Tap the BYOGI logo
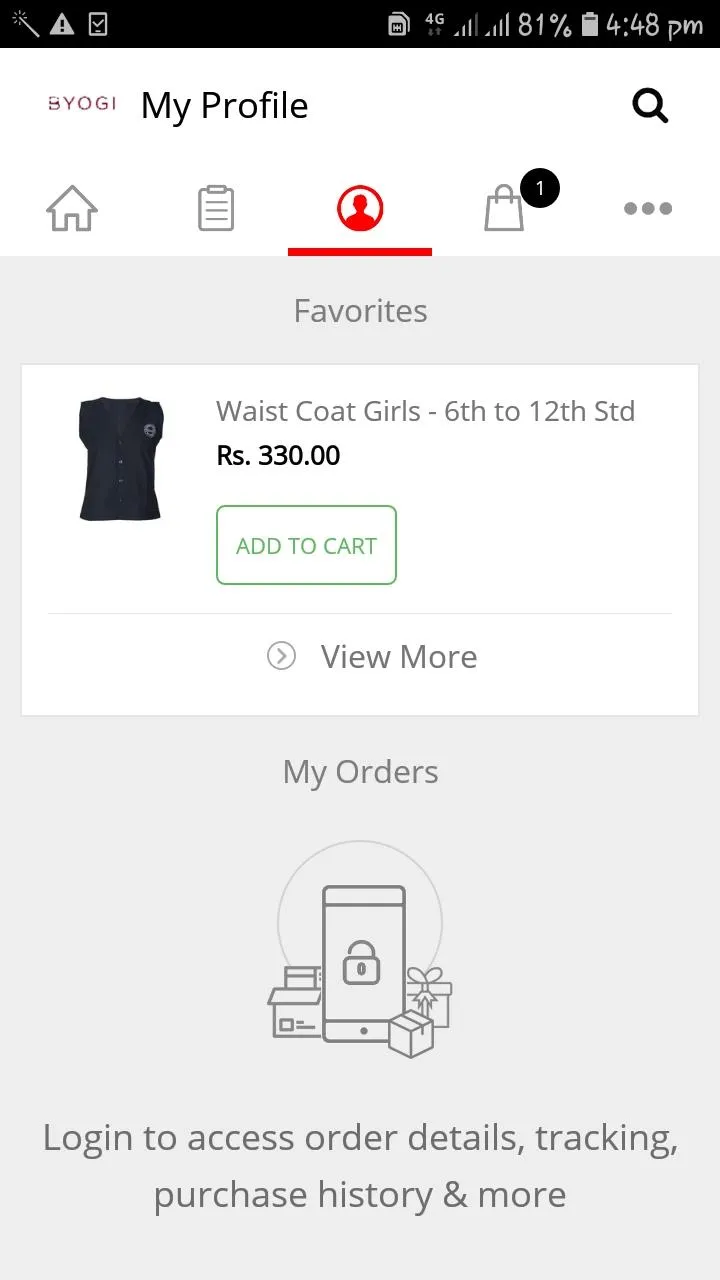 82,104
